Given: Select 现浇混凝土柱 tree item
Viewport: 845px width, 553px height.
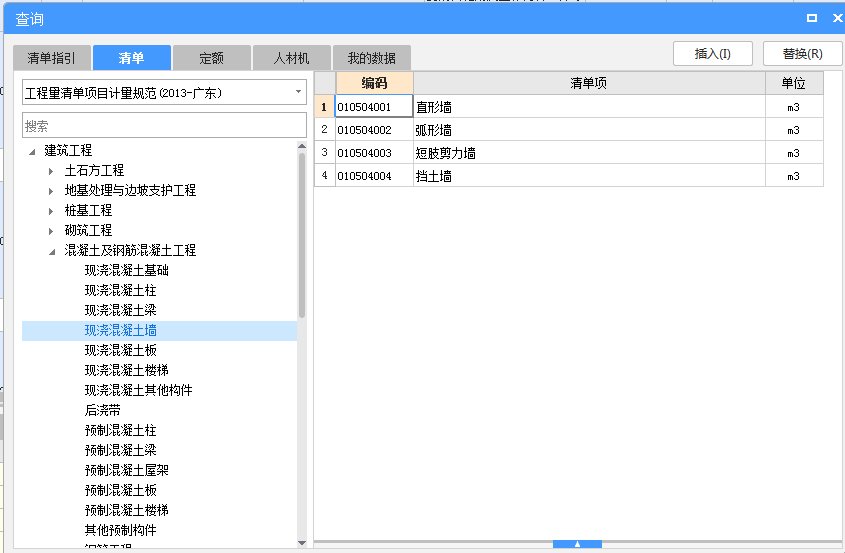Looking at the screenshot, I should 121,290.
